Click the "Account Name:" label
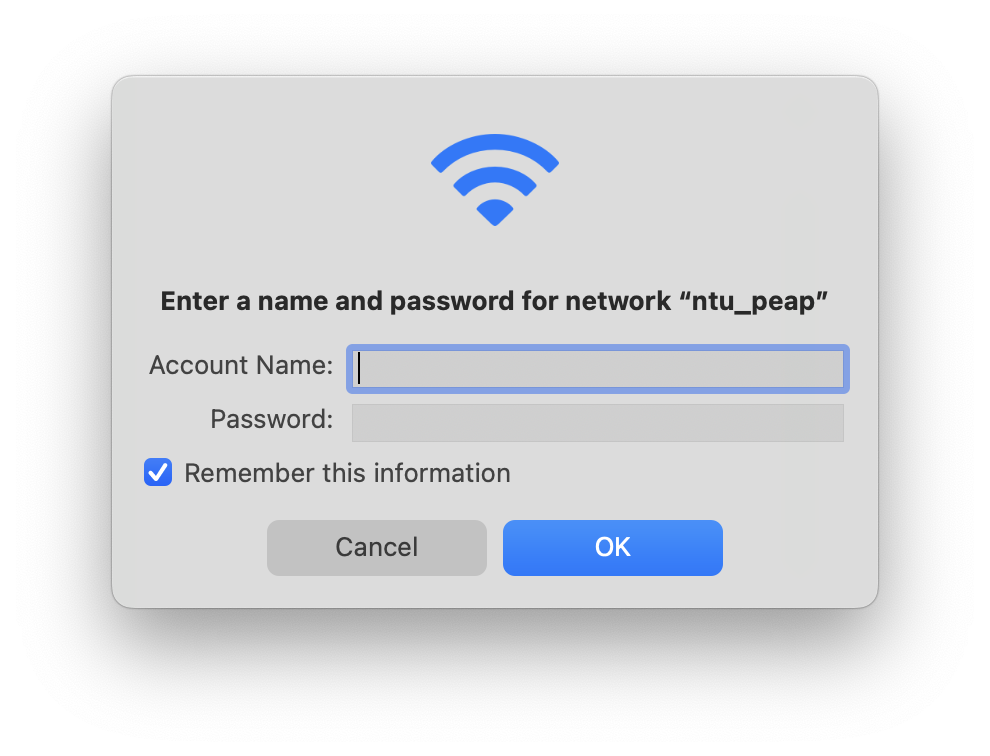The width and height of the screenshot is (990, 756). [241, 365]
